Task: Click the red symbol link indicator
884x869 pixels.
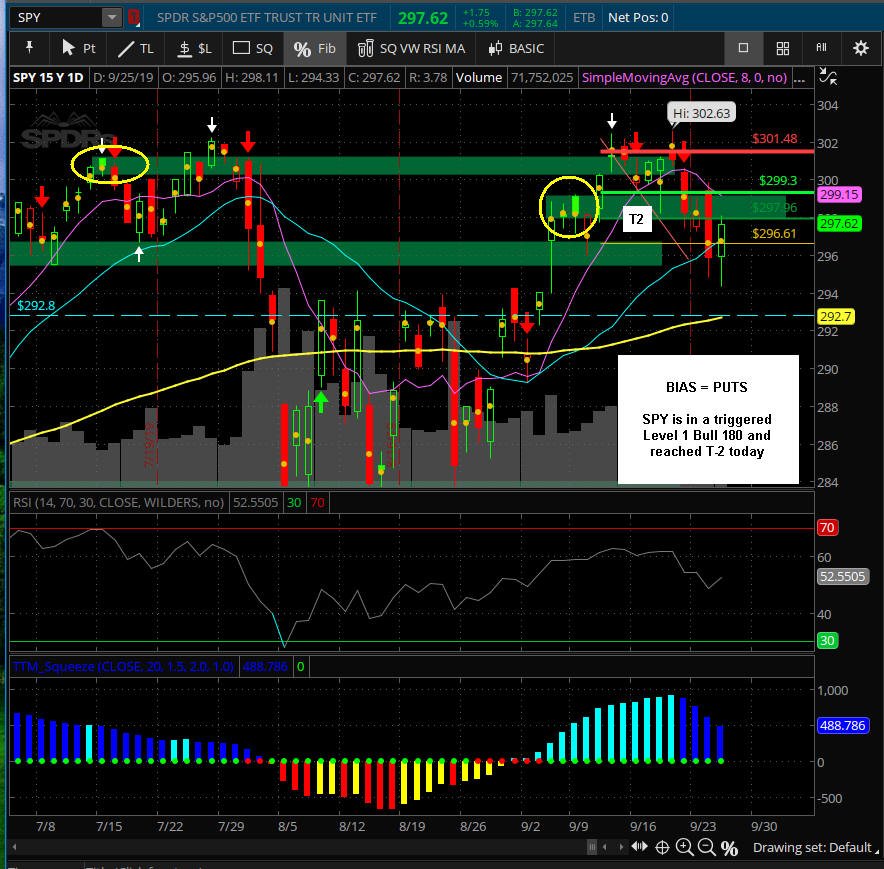Action: click(x=133, y=17)
